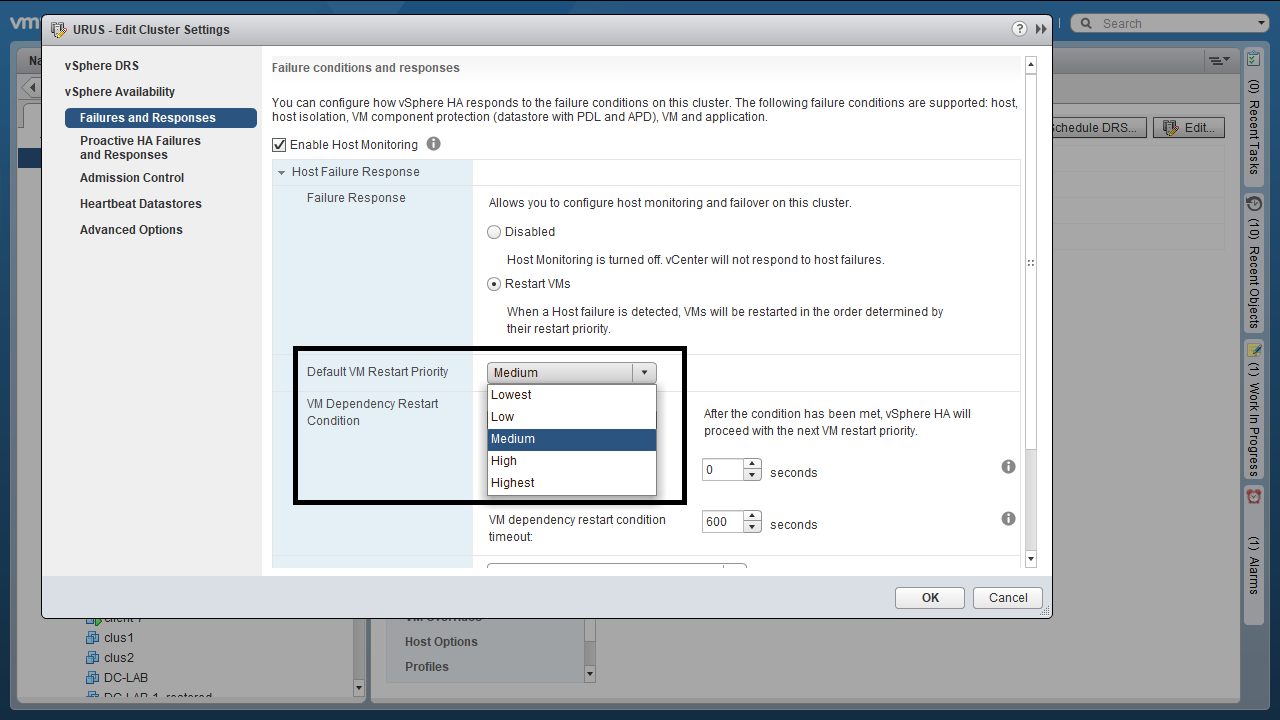
Task: Click info icon beside the 600 seconds timeout
Action: (x=1008, y=519)
